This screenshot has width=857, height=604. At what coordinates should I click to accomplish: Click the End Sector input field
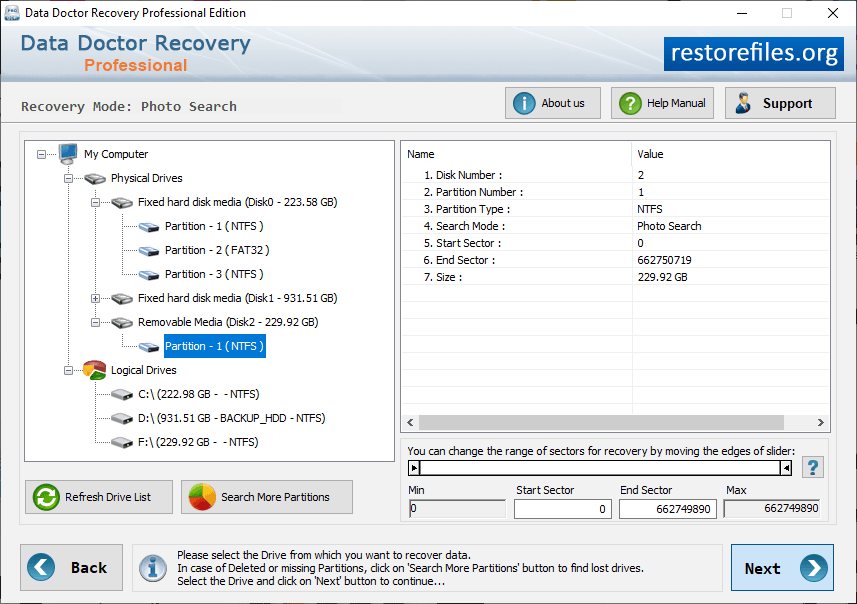[x=667, y=509]
